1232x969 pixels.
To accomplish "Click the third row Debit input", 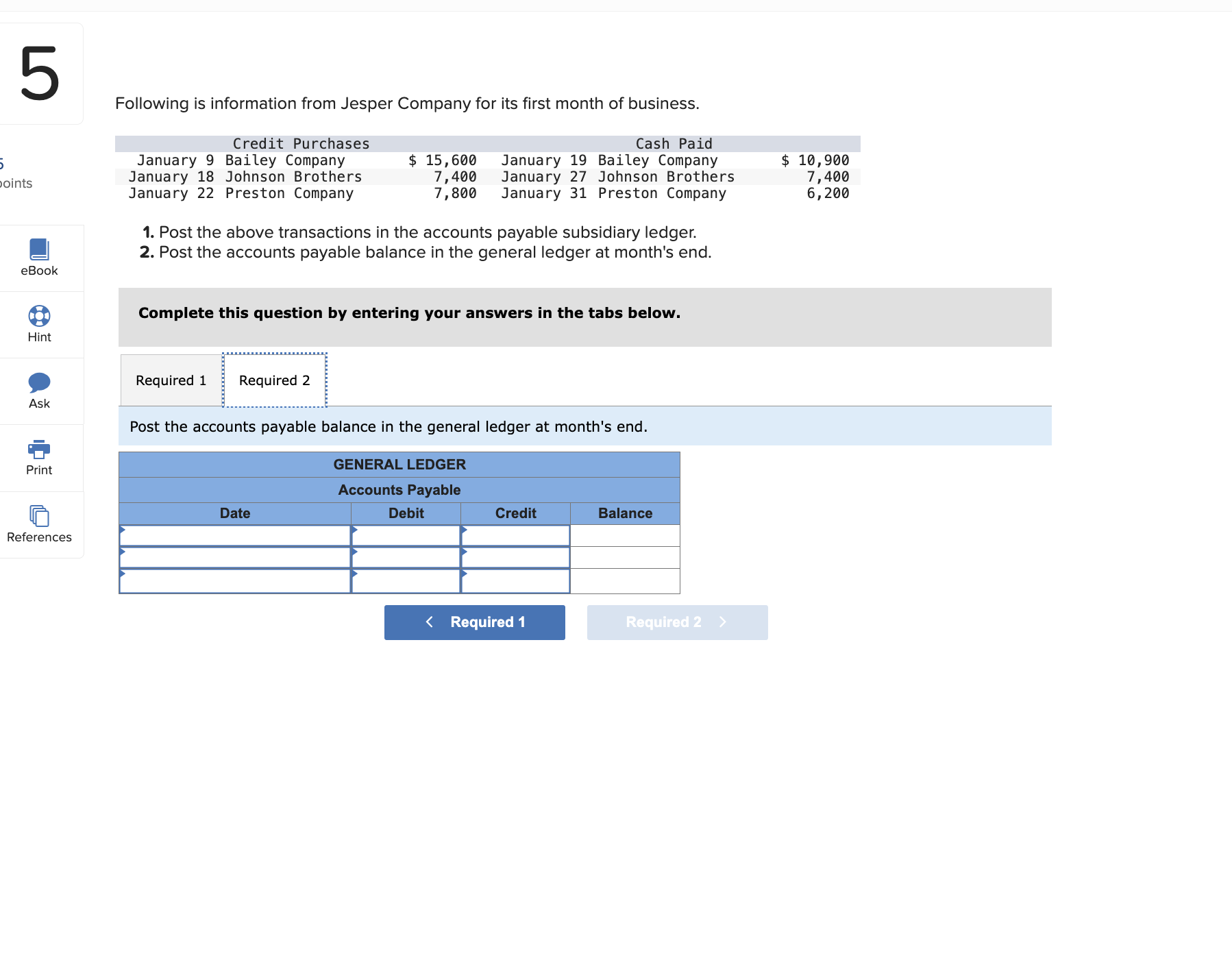I will click(x=406, y=581).
